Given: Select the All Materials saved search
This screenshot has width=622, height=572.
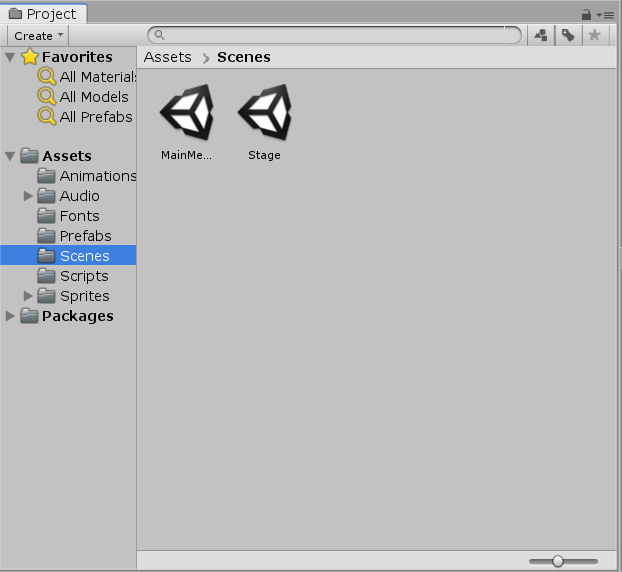Looking at the screenshot, I should click(68, 77).
